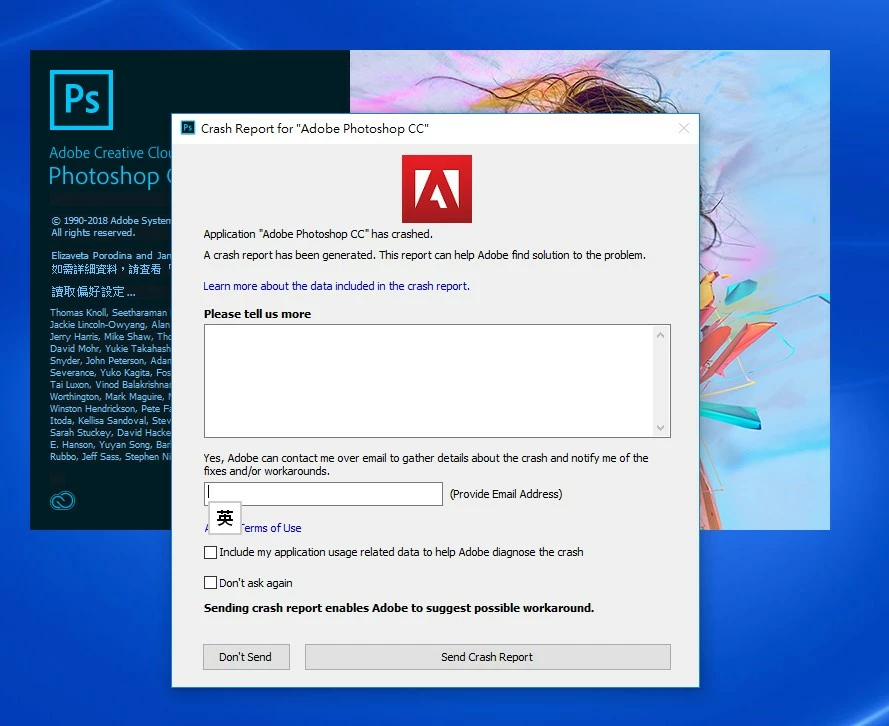Click the "Yes, Adobe can contact me" paragraph
889x726 pixels.
426,464
